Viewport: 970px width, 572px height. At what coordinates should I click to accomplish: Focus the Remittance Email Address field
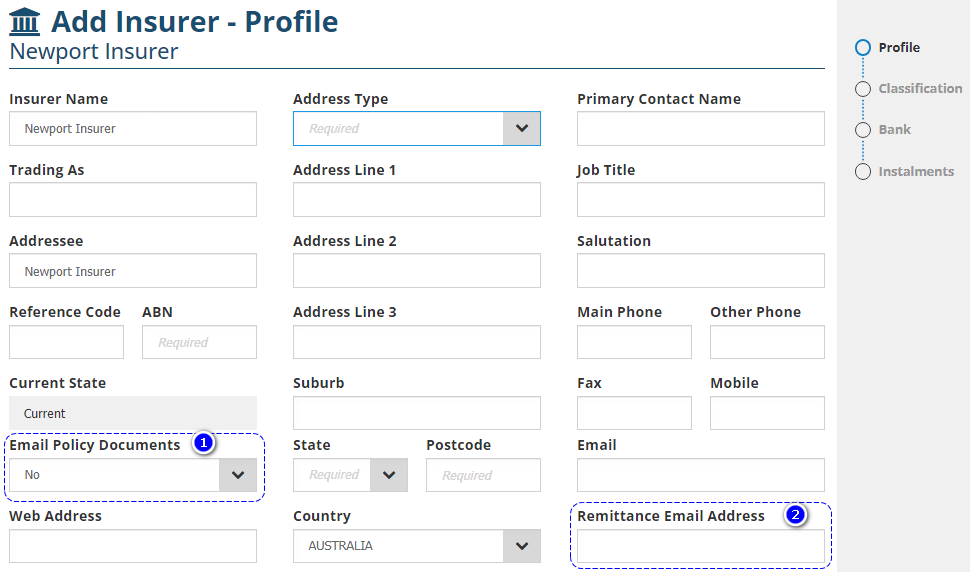[700, 546]
